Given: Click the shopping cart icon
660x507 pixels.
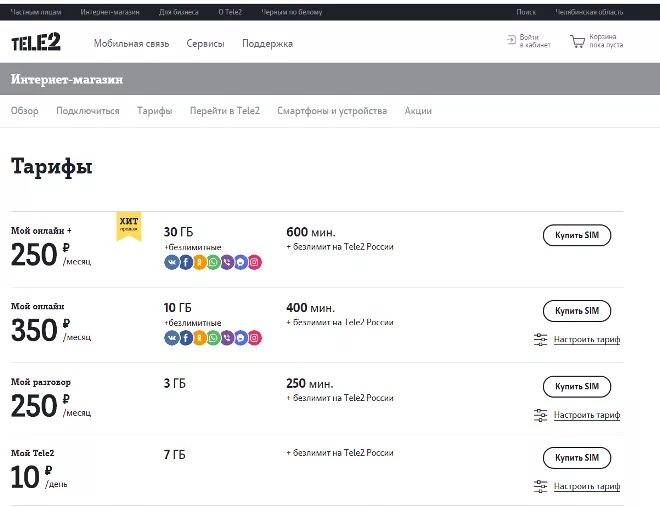Looking at the screenshot, I should coord(577,42).
